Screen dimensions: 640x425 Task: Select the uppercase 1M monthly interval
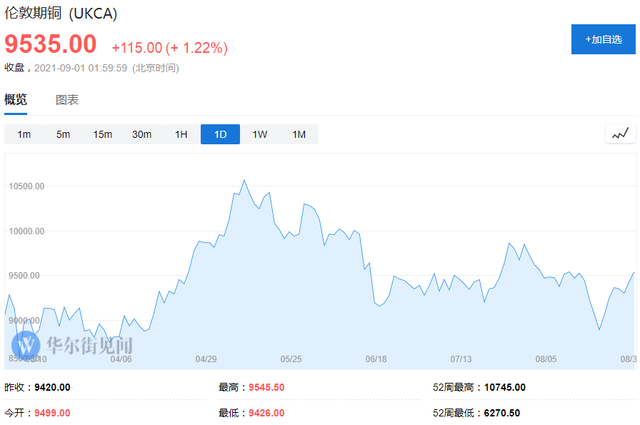(298, 134)
